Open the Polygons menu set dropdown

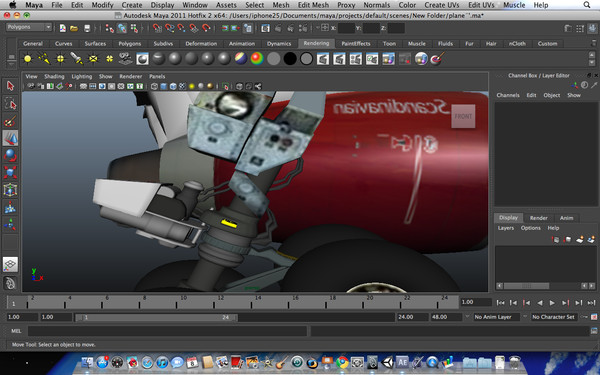[x=29, y=27]
